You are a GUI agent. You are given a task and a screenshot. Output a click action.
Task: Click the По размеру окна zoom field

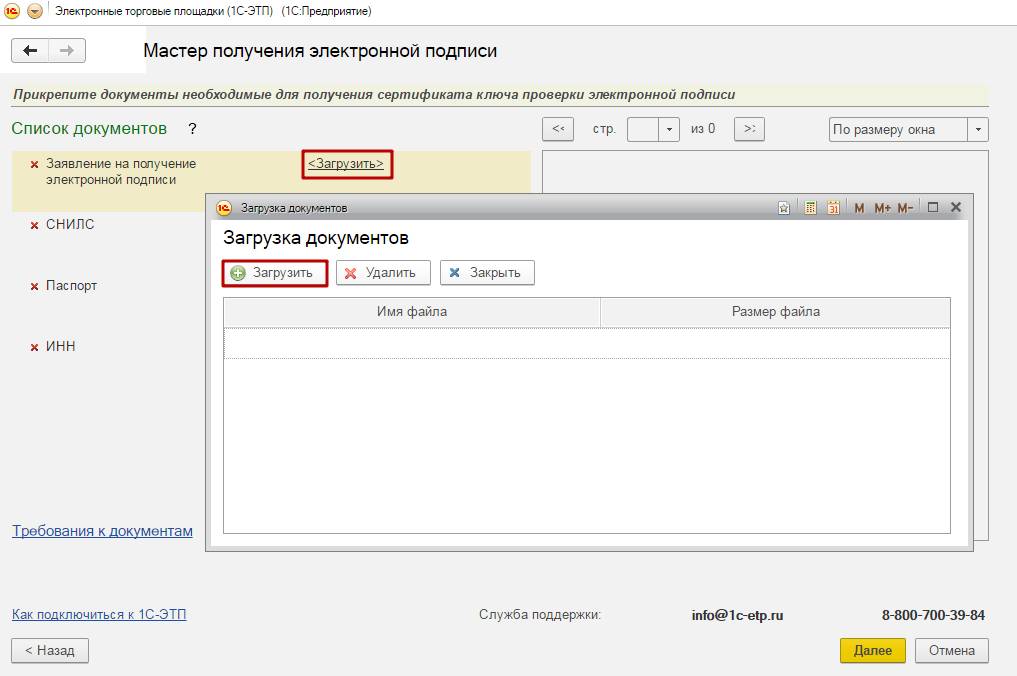click(x=898, y=129)
